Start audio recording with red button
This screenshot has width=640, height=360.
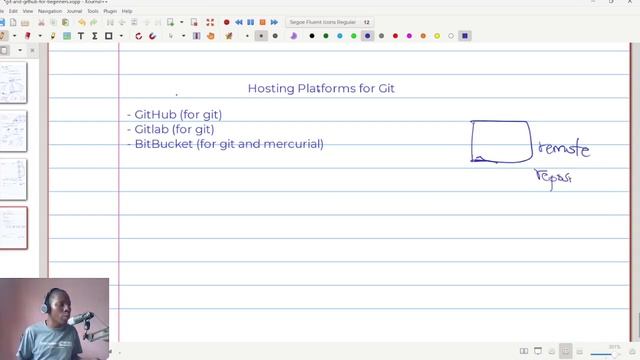(x=227, y=22)
